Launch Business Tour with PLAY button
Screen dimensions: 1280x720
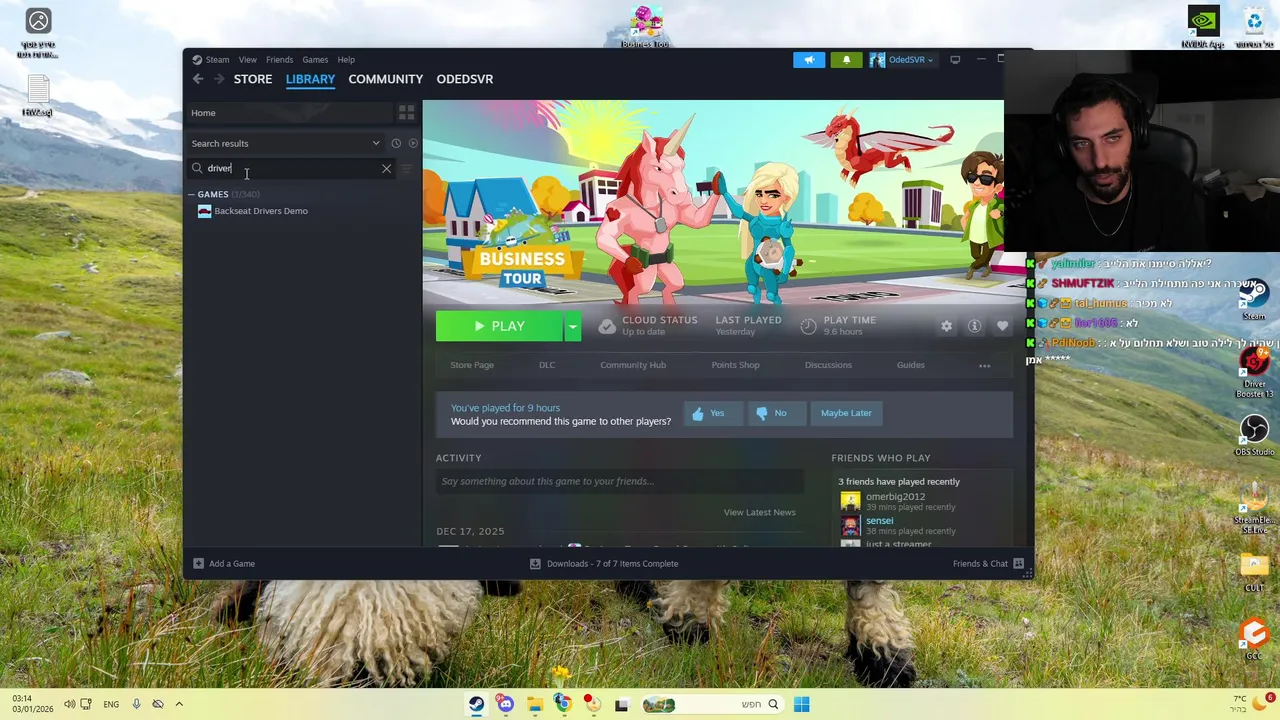[x=499, y=326]
